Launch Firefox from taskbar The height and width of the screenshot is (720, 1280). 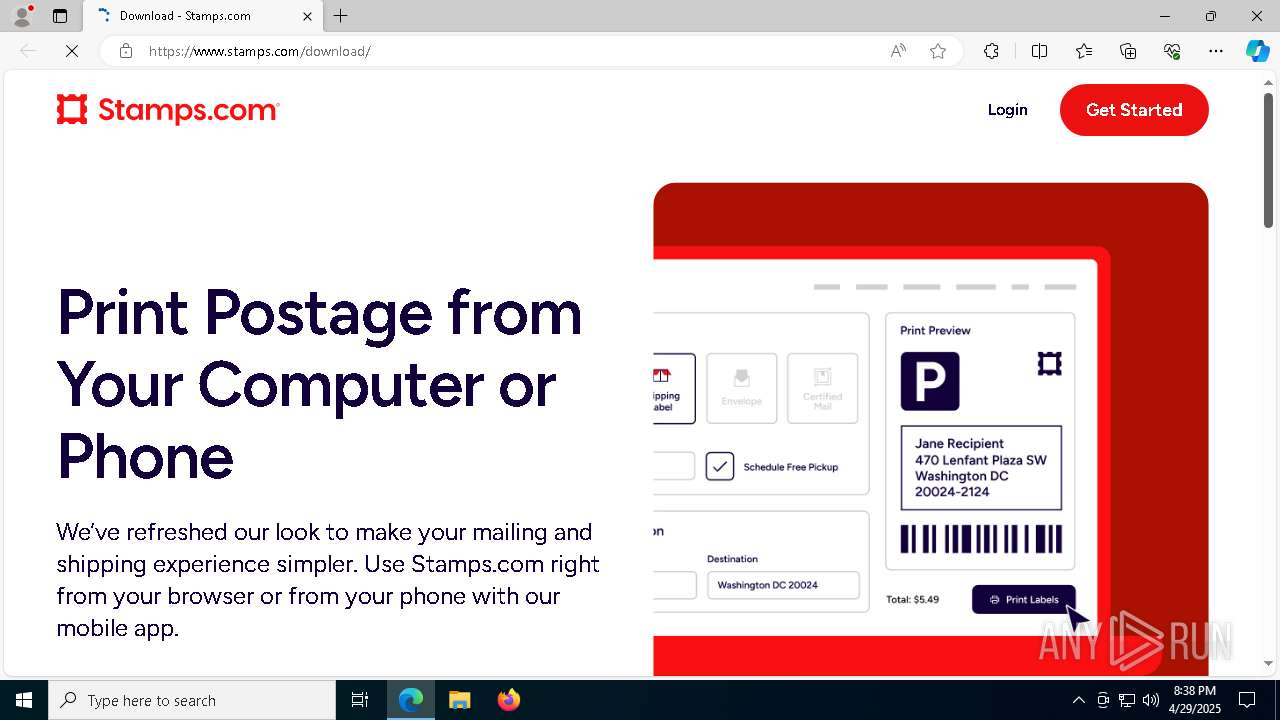(x=509, y=700)
